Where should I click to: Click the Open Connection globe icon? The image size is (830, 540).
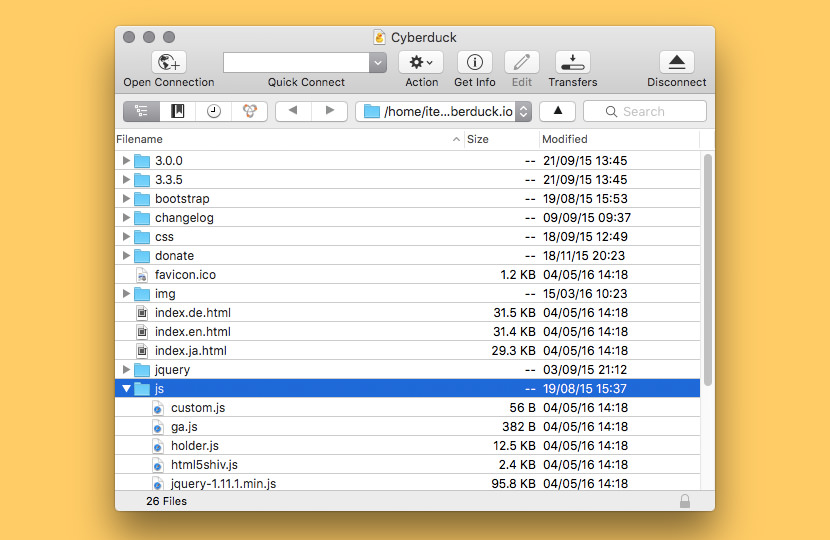(169, 62)
